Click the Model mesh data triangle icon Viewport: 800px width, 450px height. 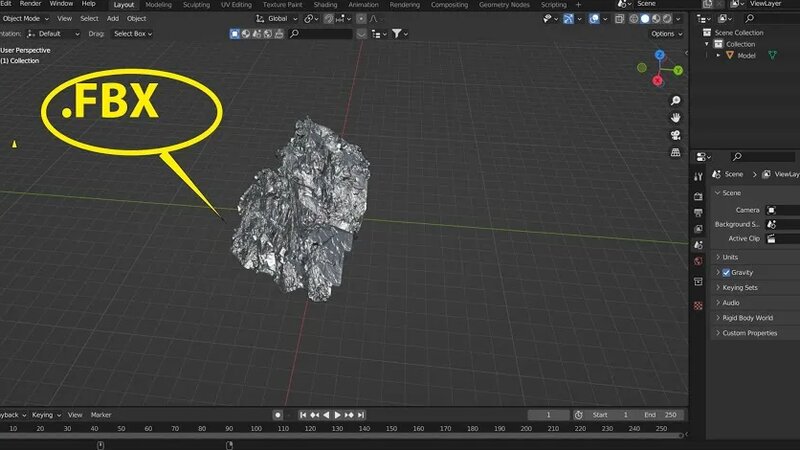[772, 55]
